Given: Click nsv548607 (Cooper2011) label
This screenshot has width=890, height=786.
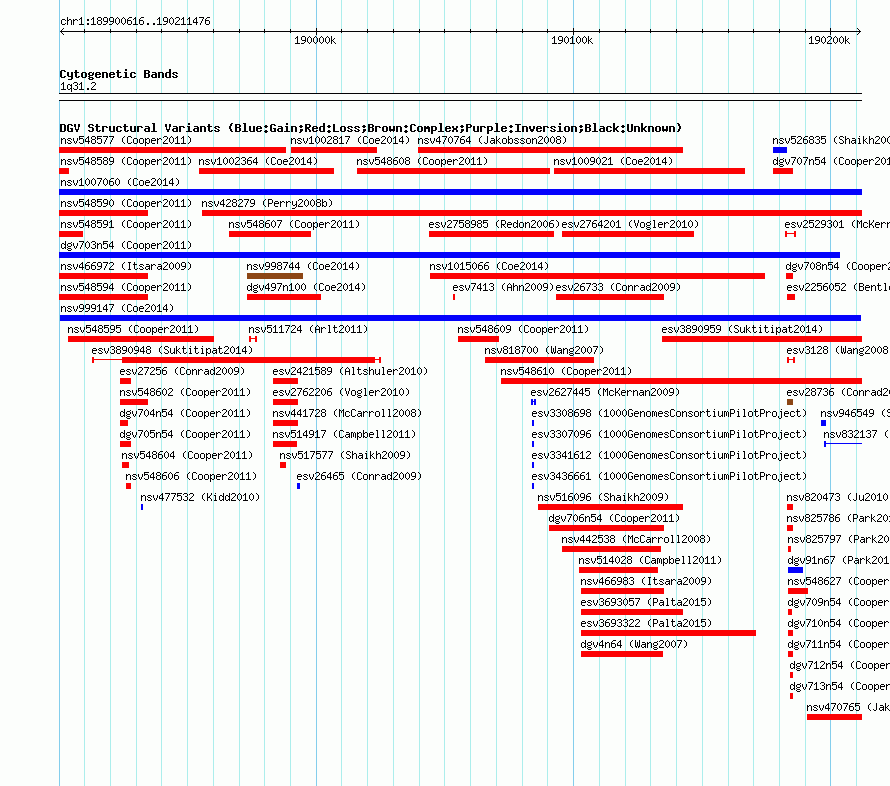Looking at the screenshot, I should coord(294,224).
